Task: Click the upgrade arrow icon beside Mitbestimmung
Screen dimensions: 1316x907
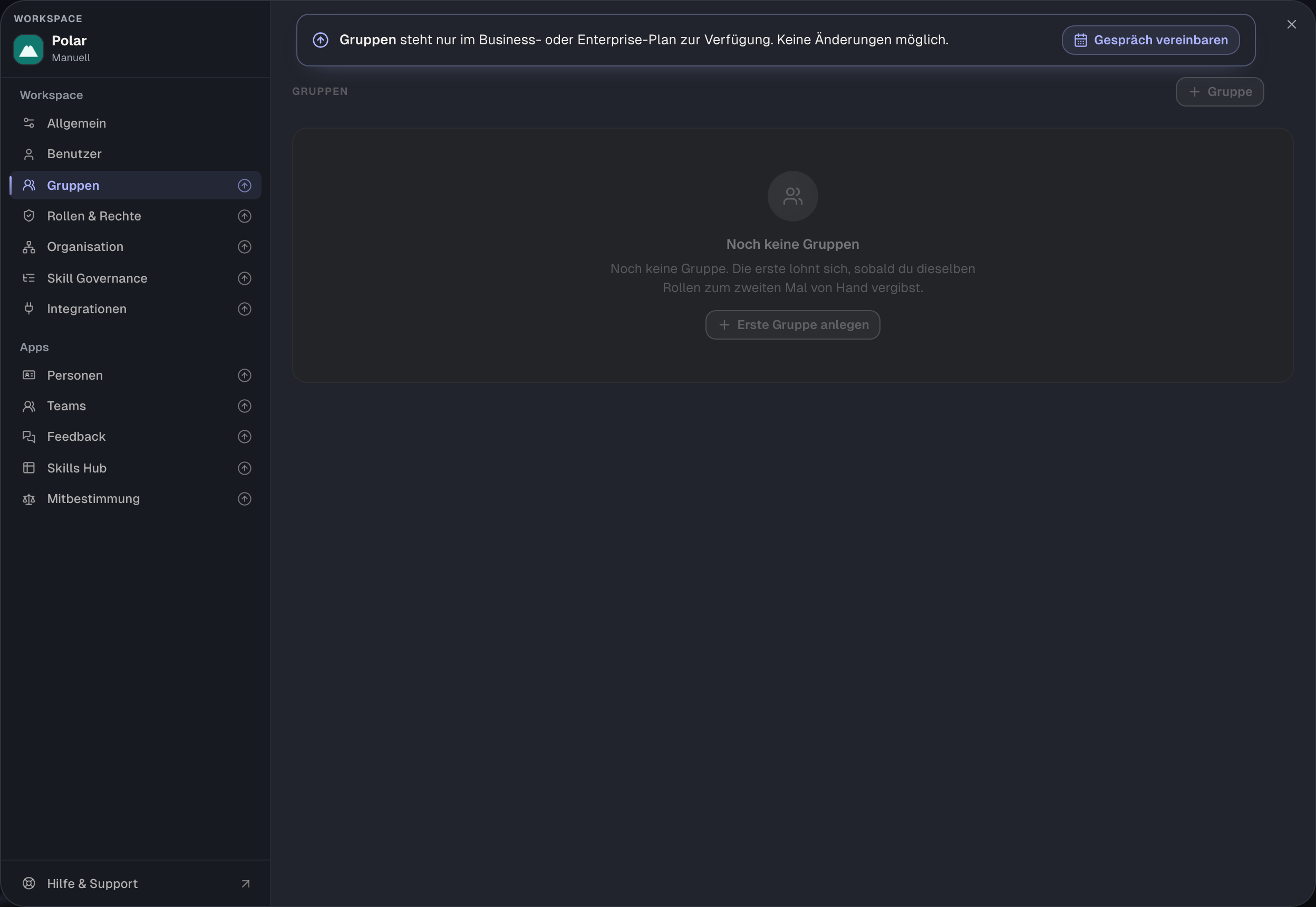Action: click(x=244, y=499)
